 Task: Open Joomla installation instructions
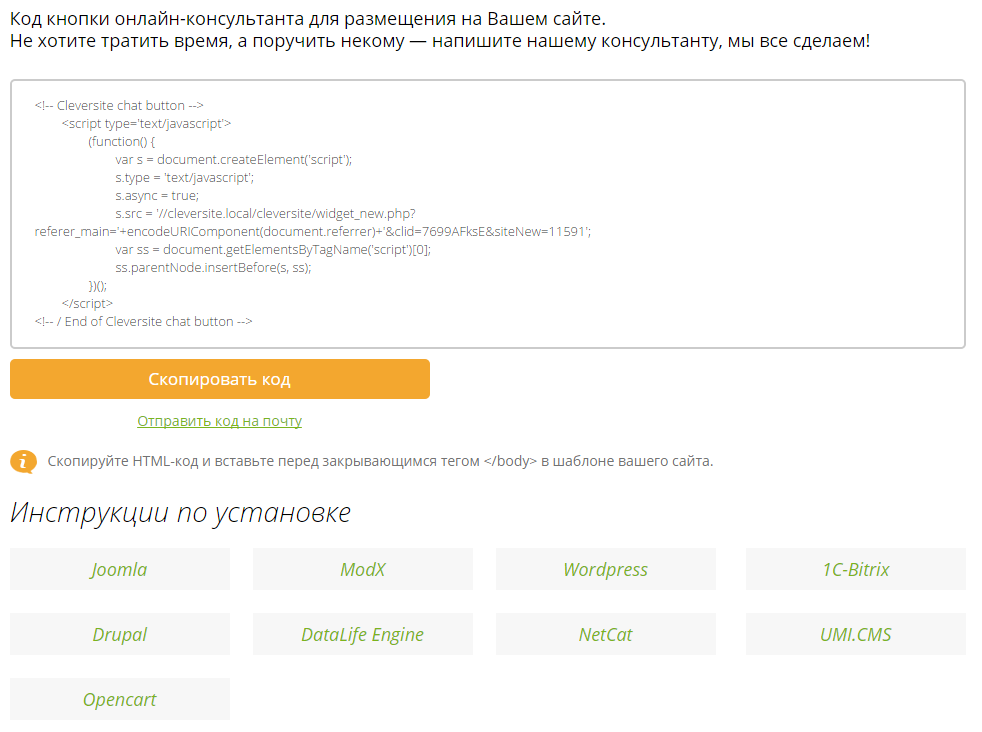[119, 570]
